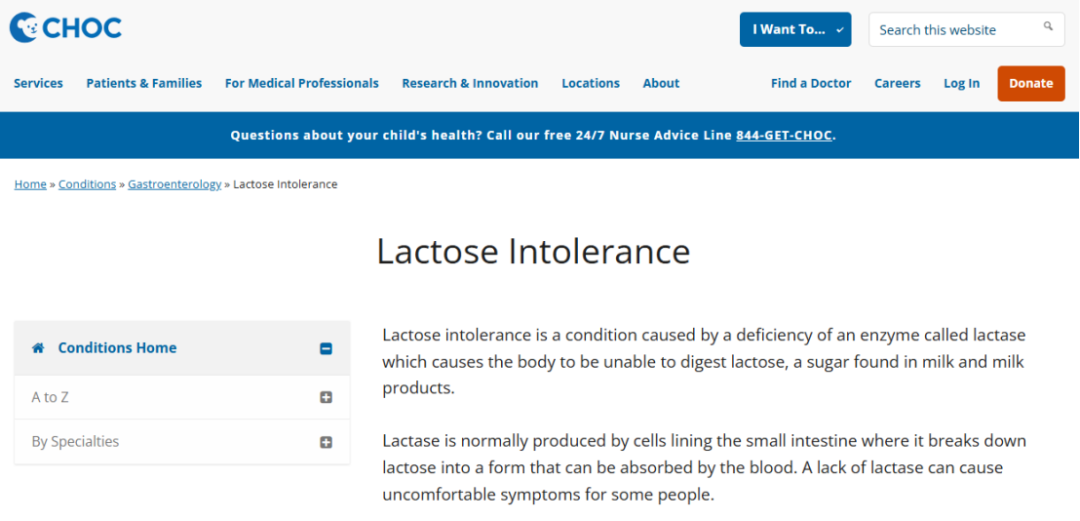Open the About menu

point(661,83)
